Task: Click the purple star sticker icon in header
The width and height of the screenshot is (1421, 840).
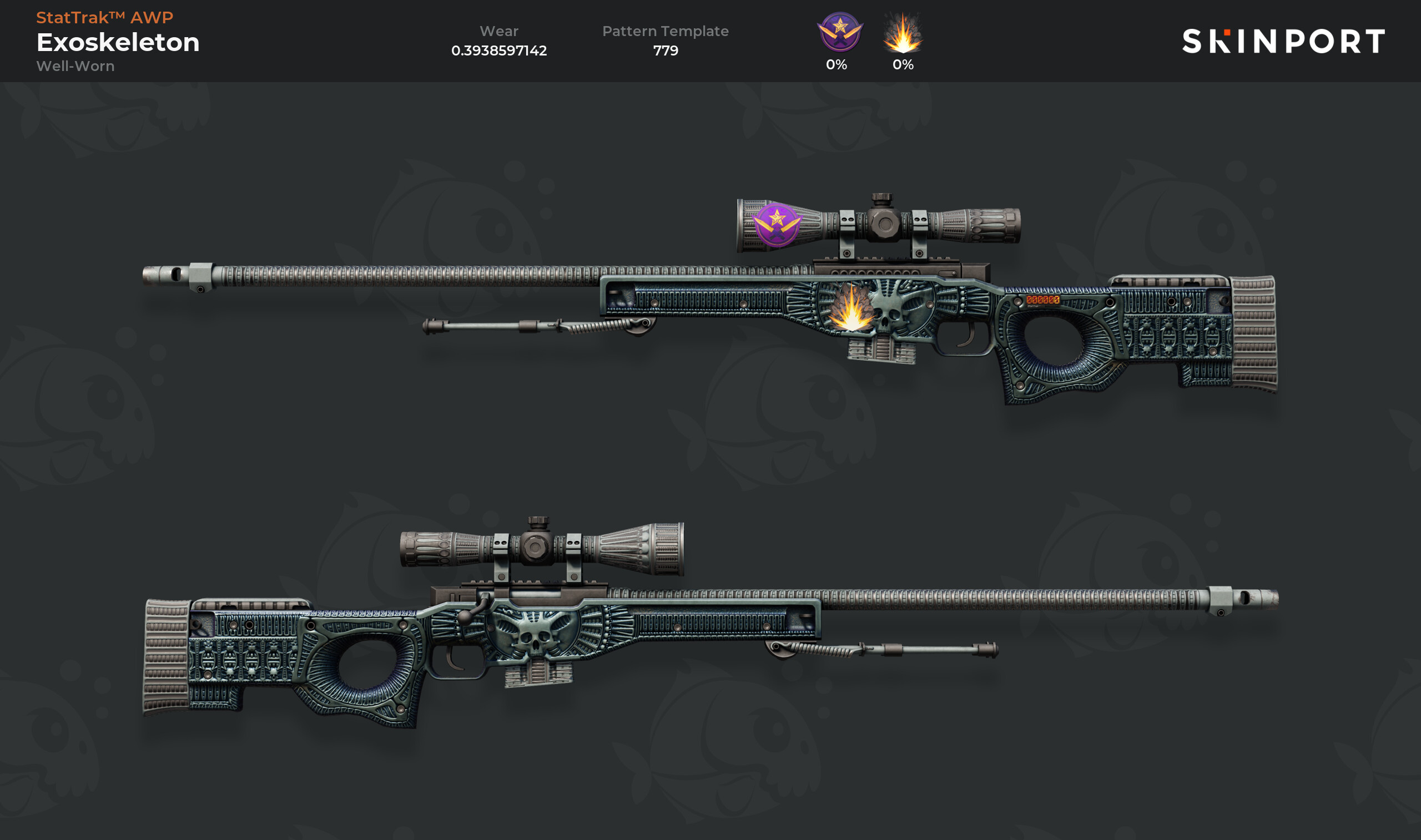Action: (840, 32)
